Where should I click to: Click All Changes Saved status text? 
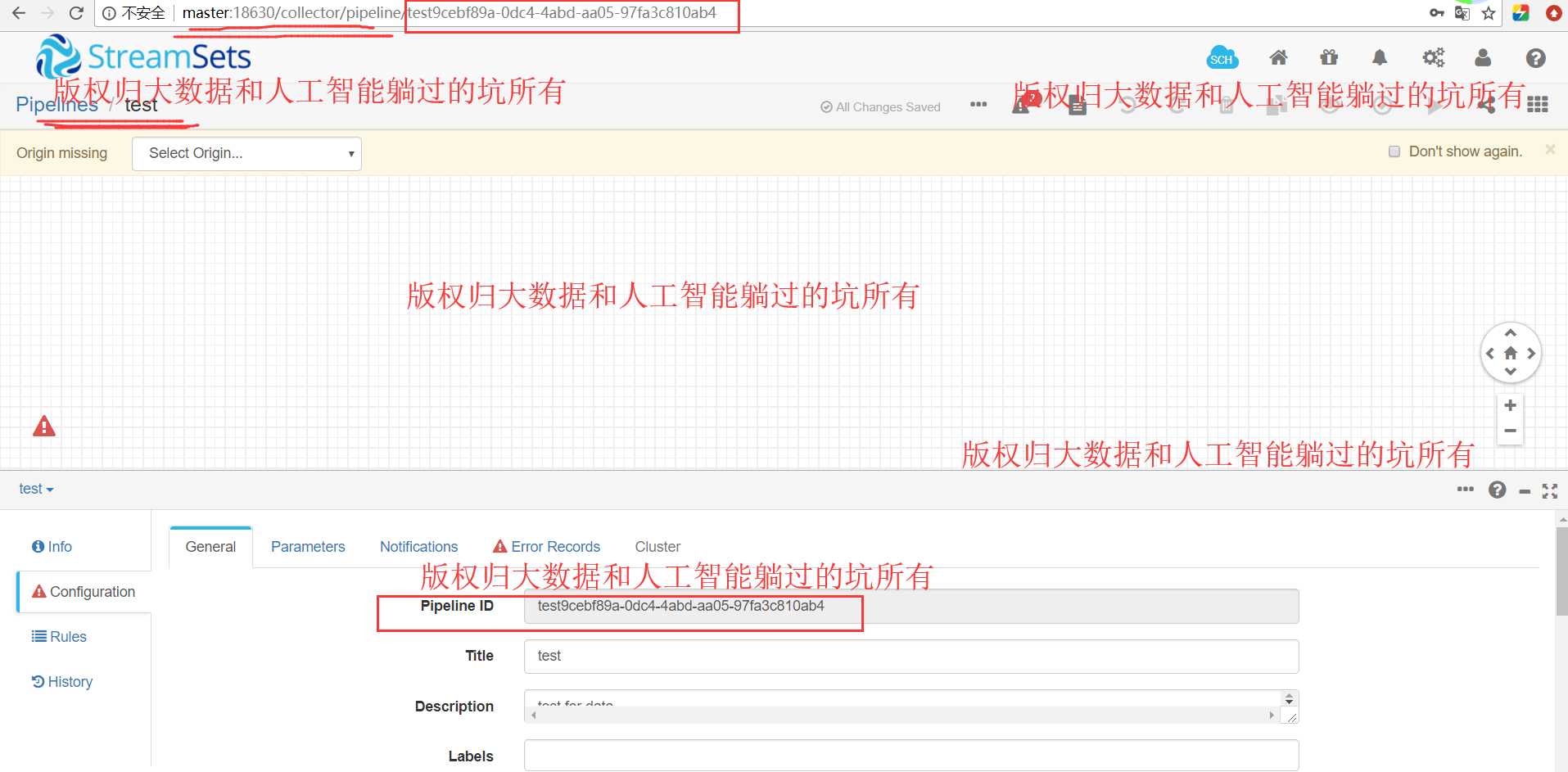pos(880,107)
